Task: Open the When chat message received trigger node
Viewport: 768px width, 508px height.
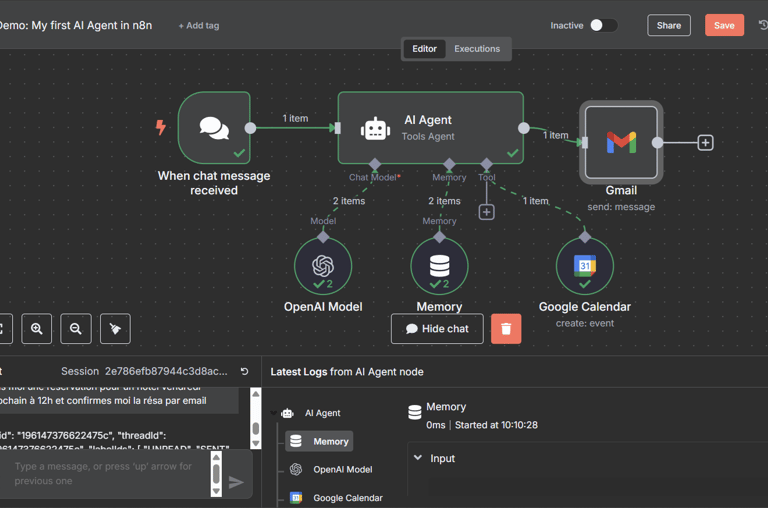Action: (x=214, y=128)
